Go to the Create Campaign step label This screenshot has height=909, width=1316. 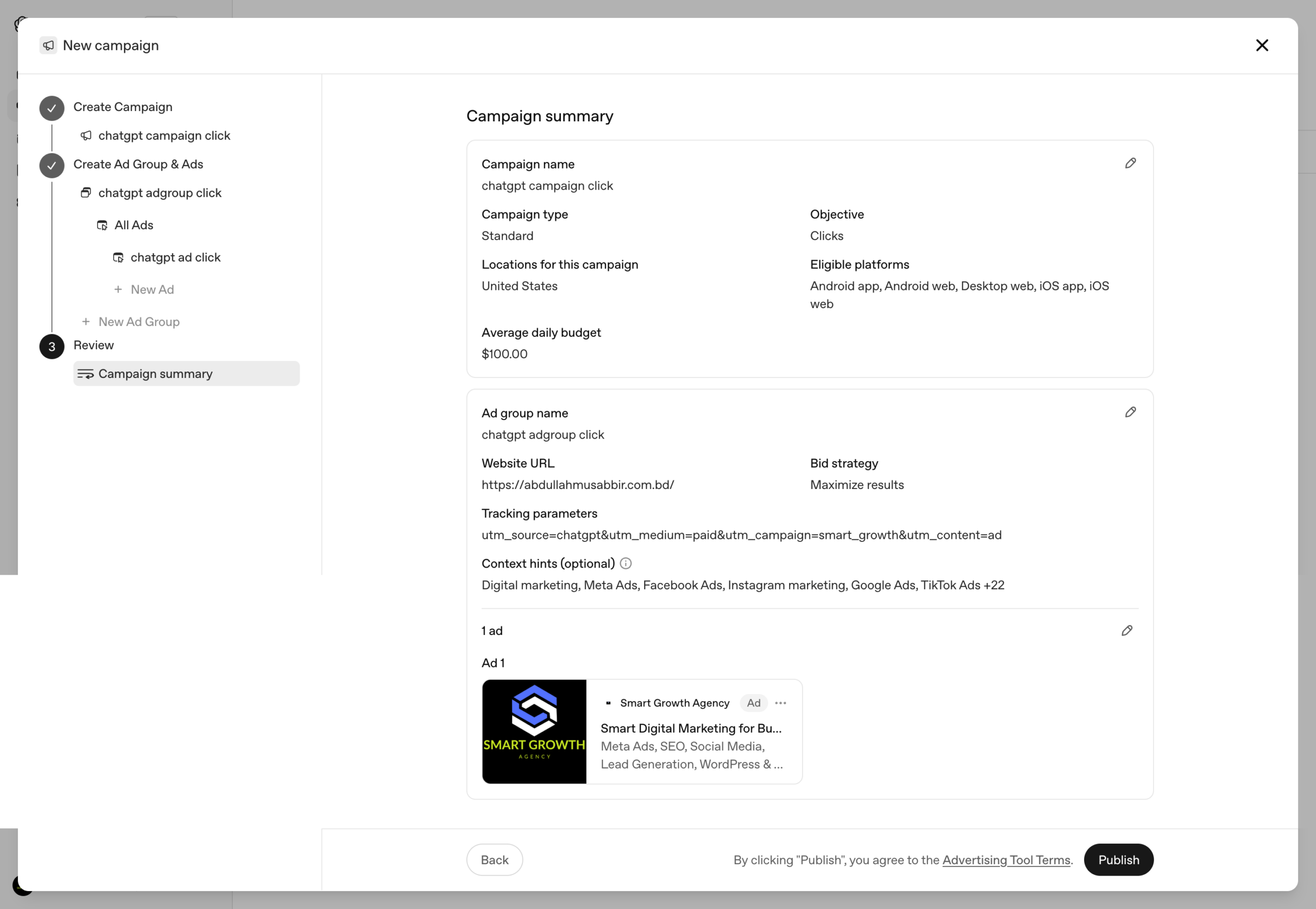(x=123, y=107)
